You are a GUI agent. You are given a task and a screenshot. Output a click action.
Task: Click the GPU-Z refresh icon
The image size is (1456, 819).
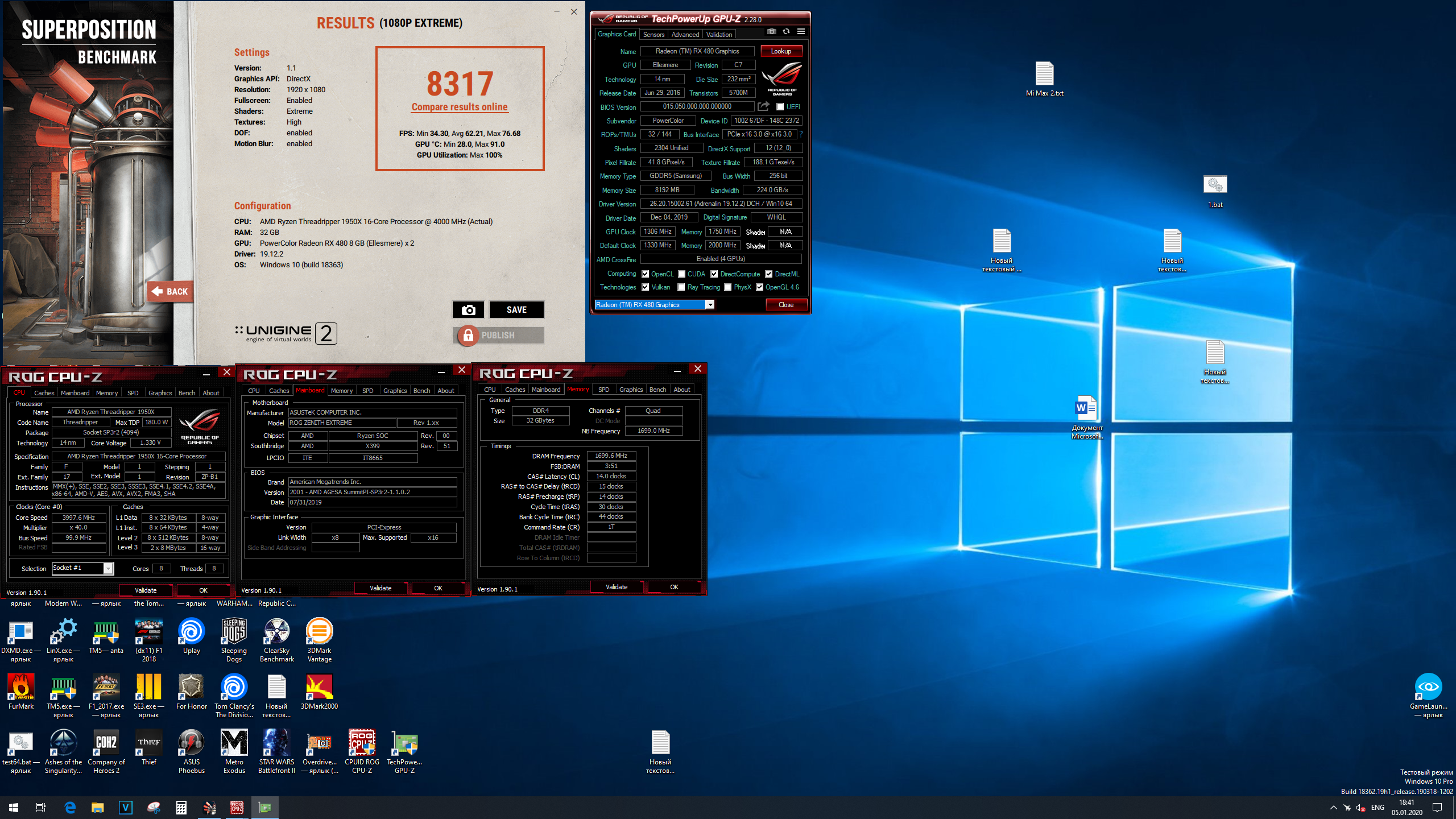[786, 31]
